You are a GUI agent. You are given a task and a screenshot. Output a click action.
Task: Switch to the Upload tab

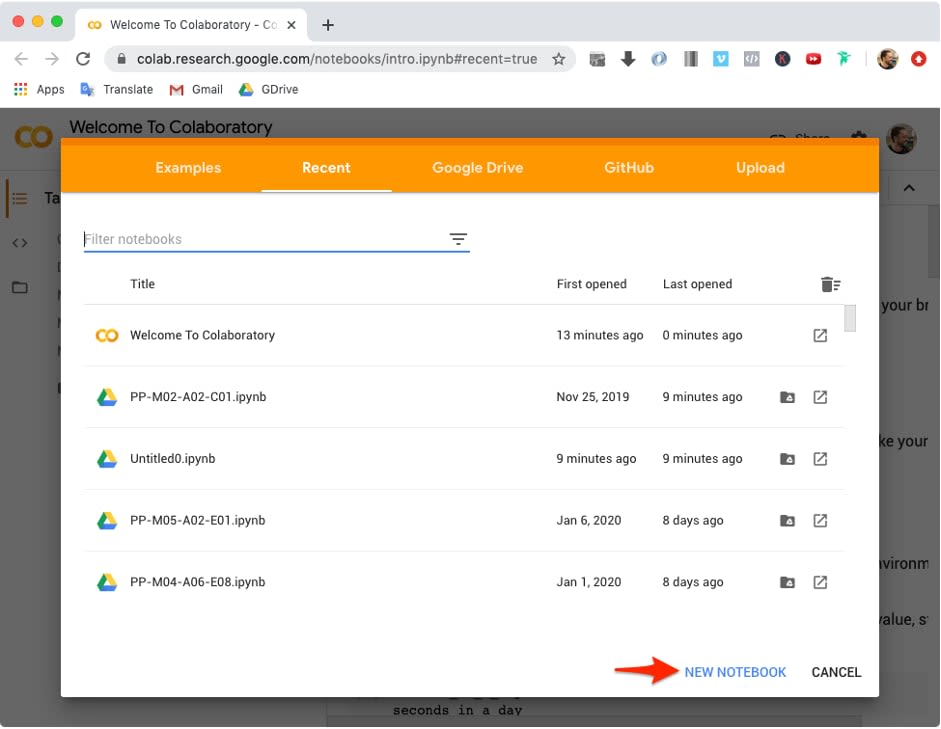(760, 168)
